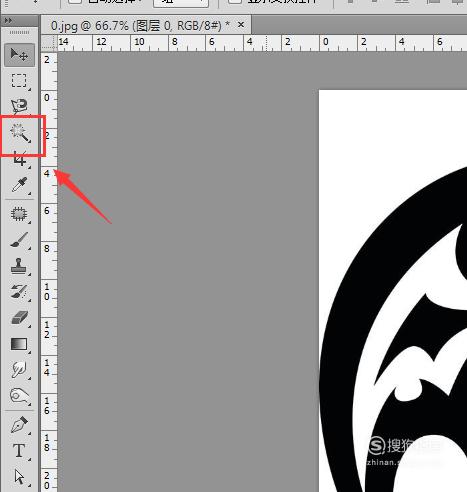Click the horizontal ruler at mark 0

click(326, 43)
